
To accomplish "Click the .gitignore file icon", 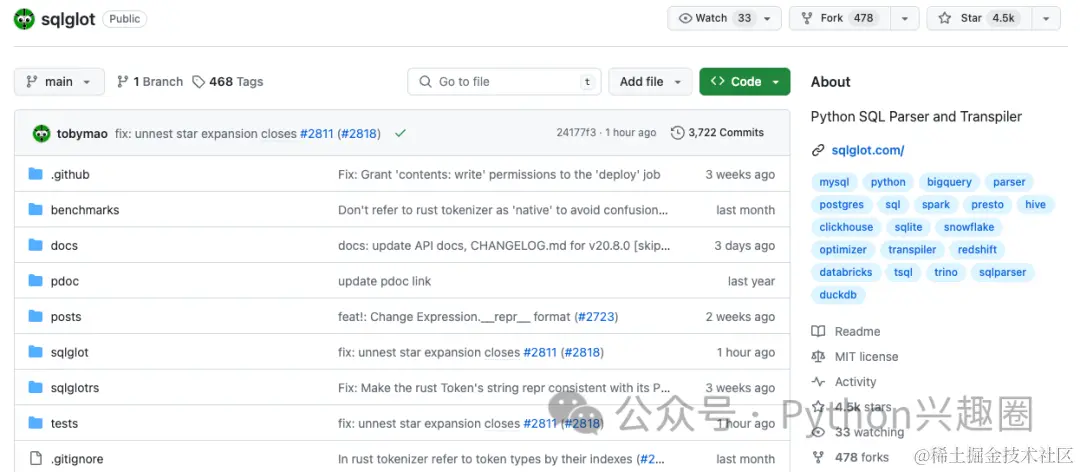I will tap(36, 458).
